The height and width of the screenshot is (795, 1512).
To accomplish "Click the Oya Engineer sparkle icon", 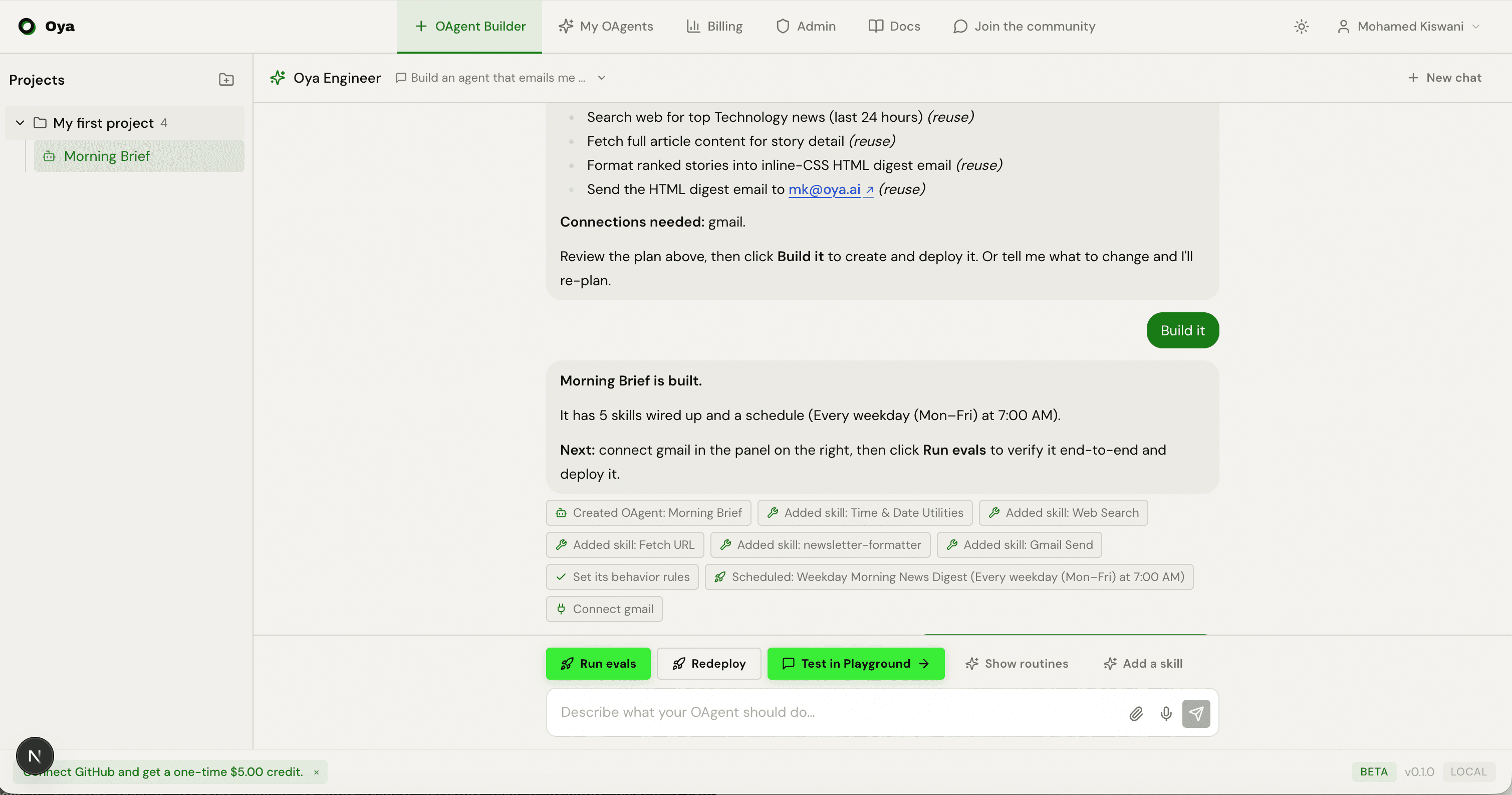I will pos(278,78).
